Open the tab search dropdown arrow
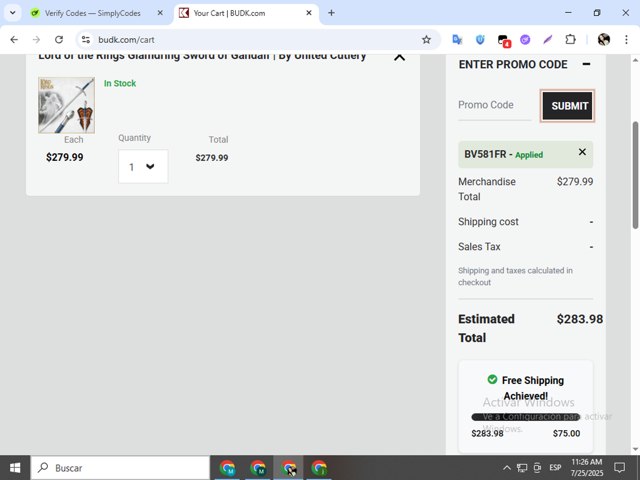 (13, 13)
